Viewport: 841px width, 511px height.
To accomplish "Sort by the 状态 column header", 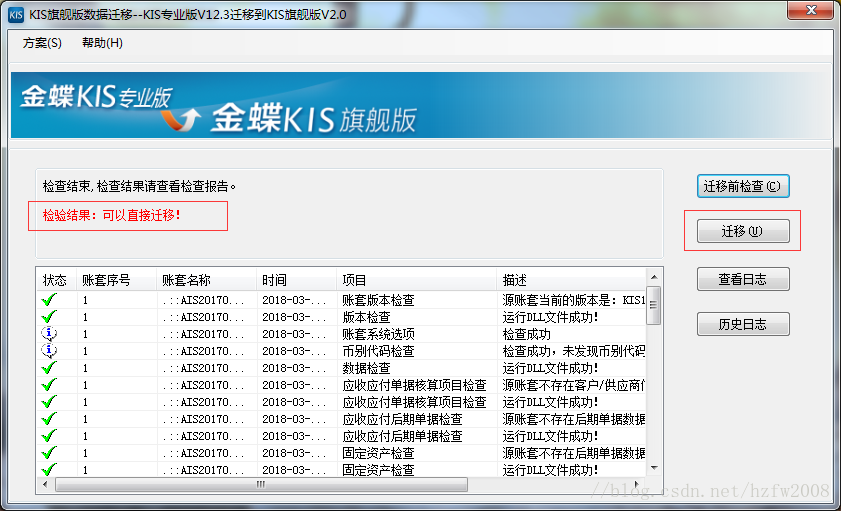I will tap(56, 280).
